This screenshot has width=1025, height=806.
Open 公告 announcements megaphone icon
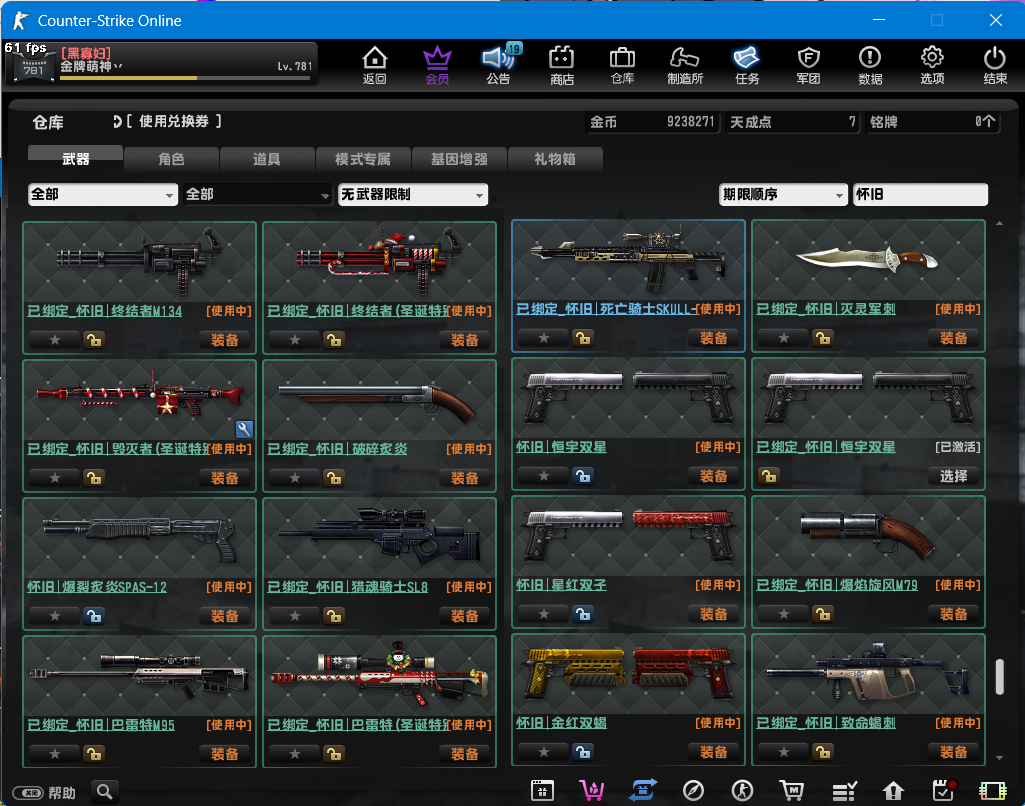click(498, 65)
